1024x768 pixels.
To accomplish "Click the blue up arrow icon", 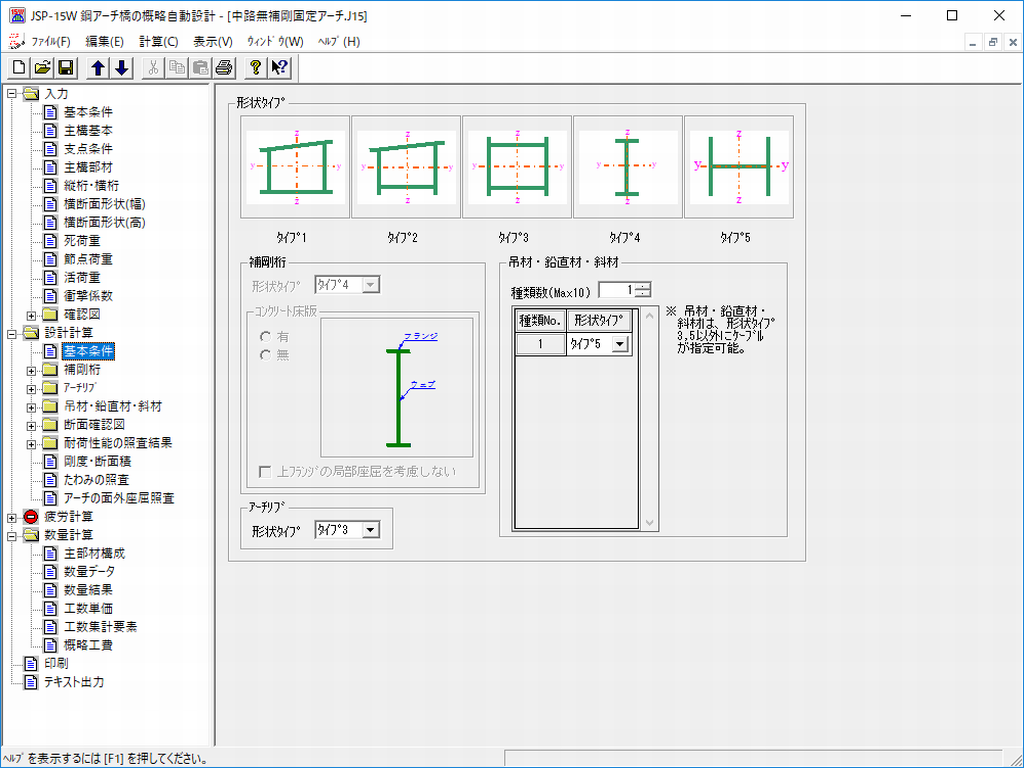I will click(98, 68).
